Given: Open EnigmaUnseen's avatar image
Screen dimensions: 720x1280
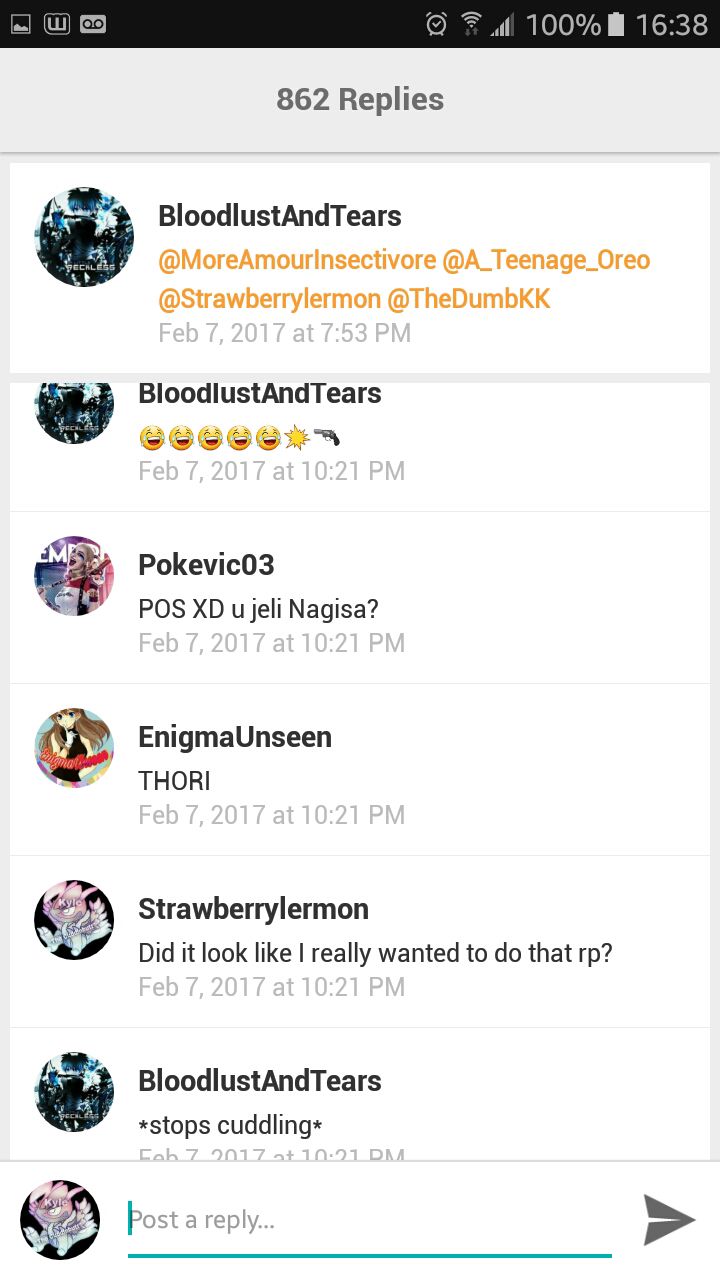Looking at the screenshot, I should coord(74,747).
